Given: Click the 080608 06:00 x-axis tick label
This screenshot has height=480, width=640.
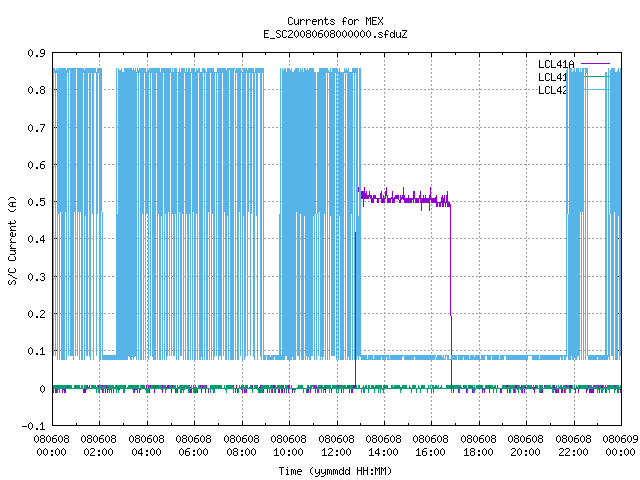Looking at the screenshot, I should point(193,445).
